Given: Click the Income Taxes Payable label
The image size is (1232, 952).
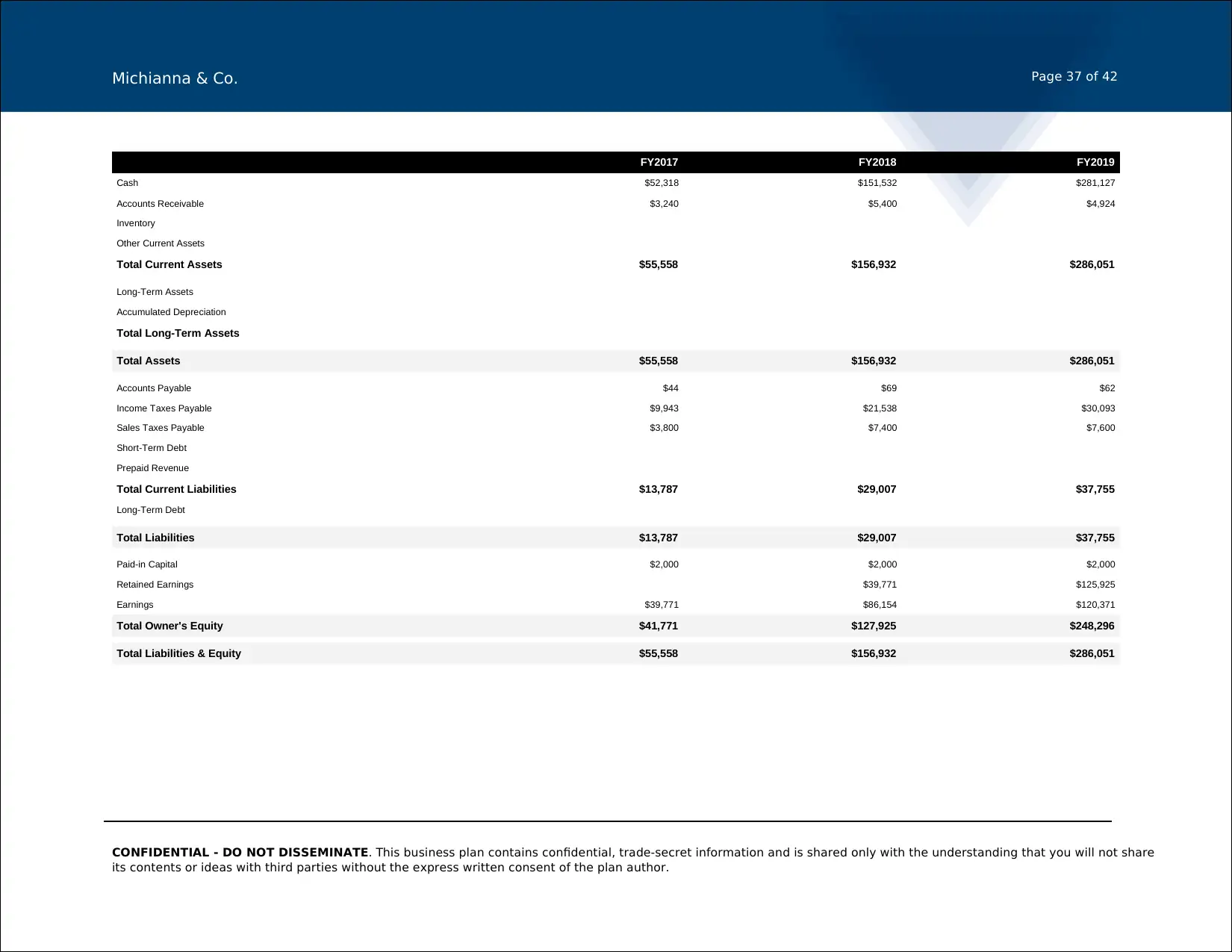Looking at the screenshot, I should pos(164,408).
